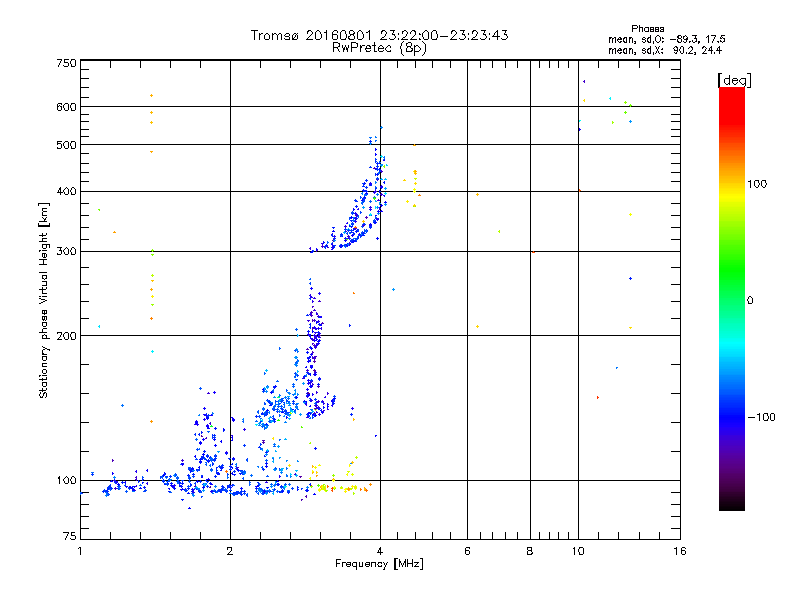
Task: Click the plot title 'Tromsø 20160801 23:22:00-23:23:43'
Action: [379, 35]
